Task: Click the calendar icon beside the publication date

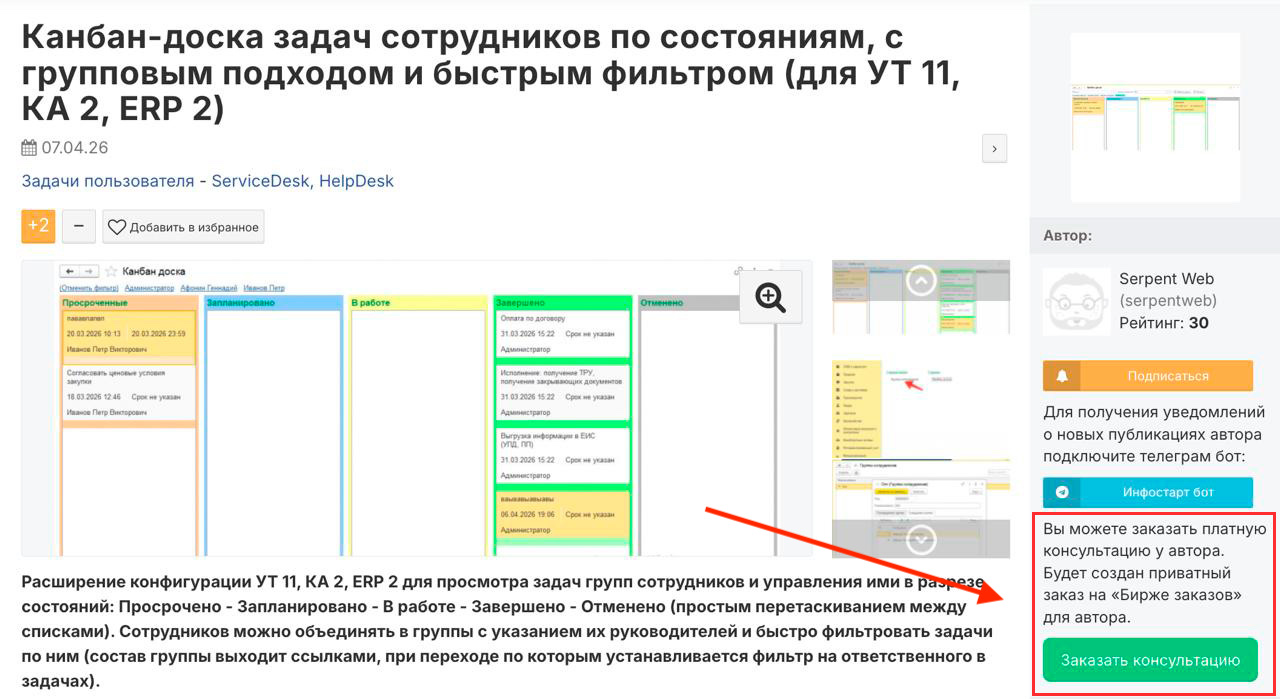Action: point(28,147)
